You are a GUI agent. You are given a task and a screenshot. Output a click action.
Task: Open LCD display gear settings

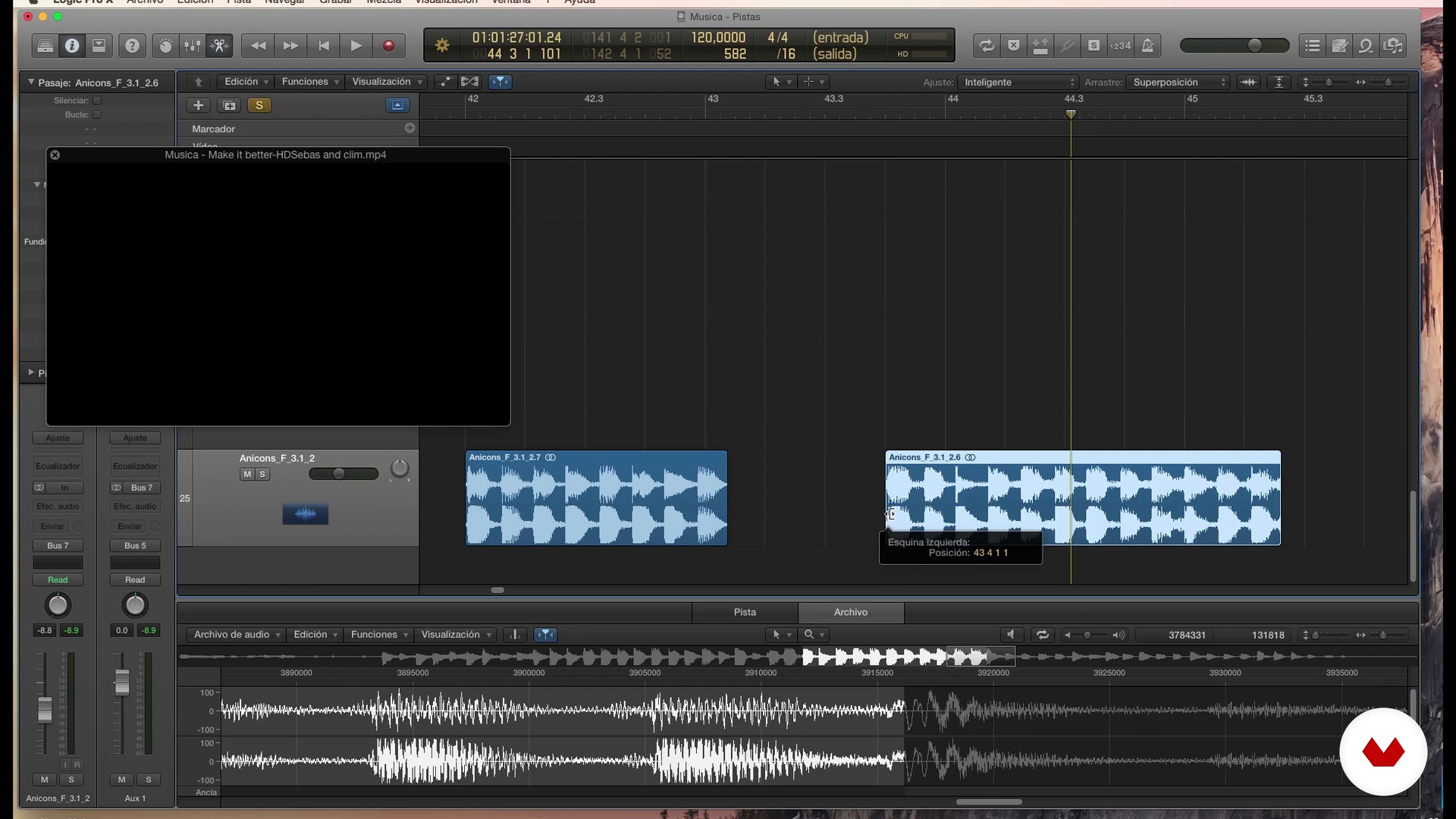[x=442, y=46]
